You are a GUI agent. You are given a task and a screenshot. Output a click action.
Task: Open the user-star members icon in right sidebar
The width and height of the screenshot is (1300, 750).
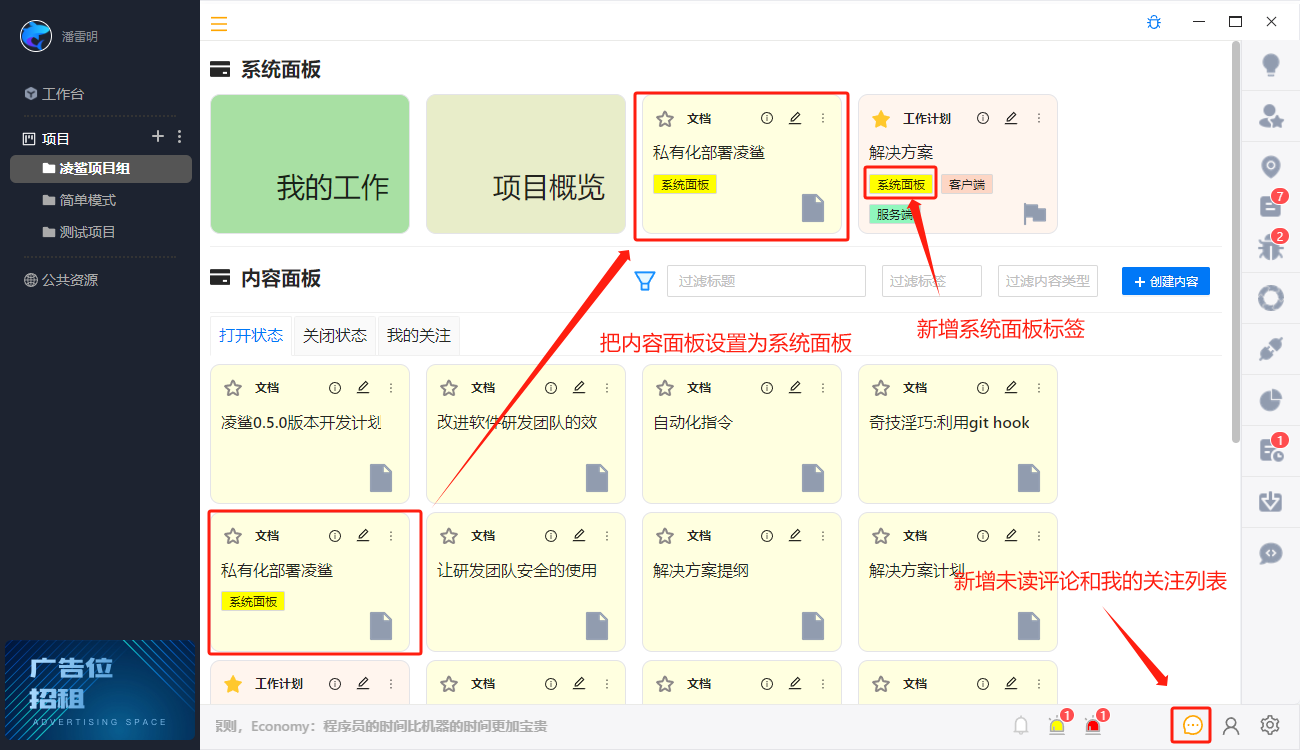click(x=1271, y=116)
